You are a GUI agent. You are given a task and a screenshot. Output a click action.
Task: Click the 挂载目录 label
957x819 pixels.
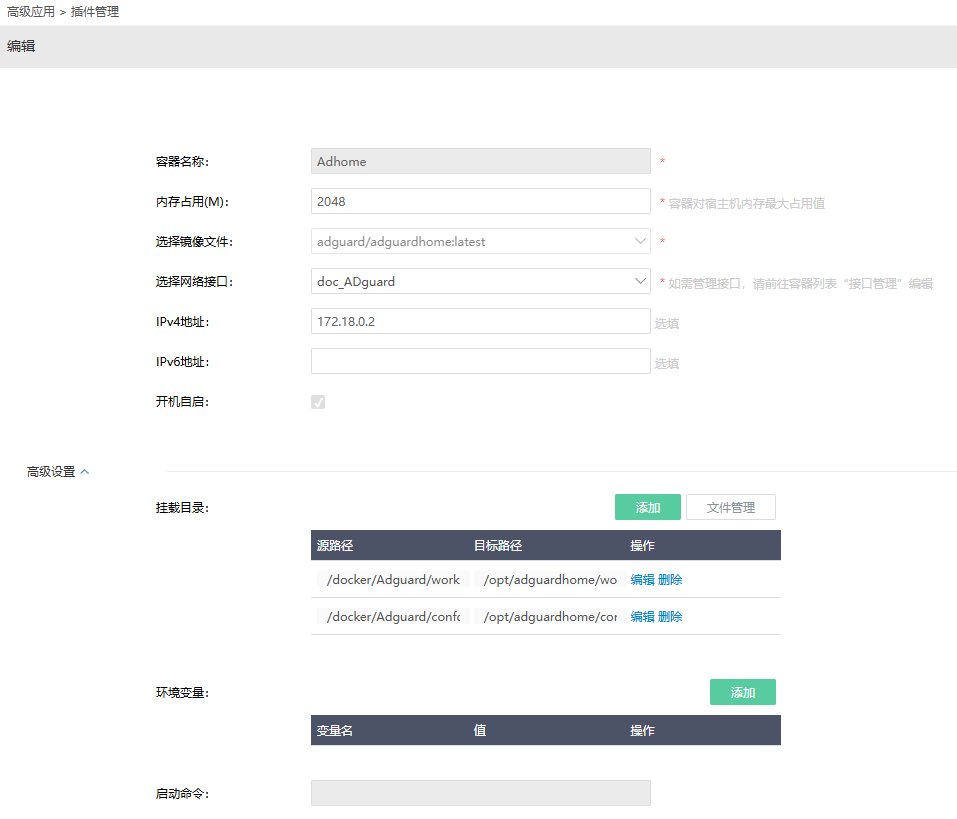(x=182, y=508)
